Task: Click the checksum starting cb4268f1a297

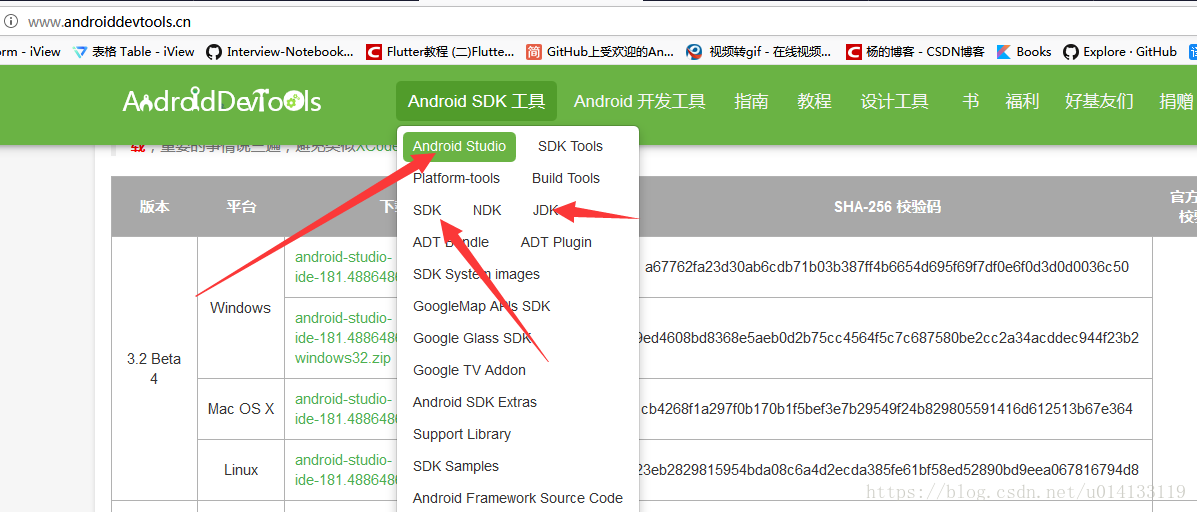Action: [886, 409]
